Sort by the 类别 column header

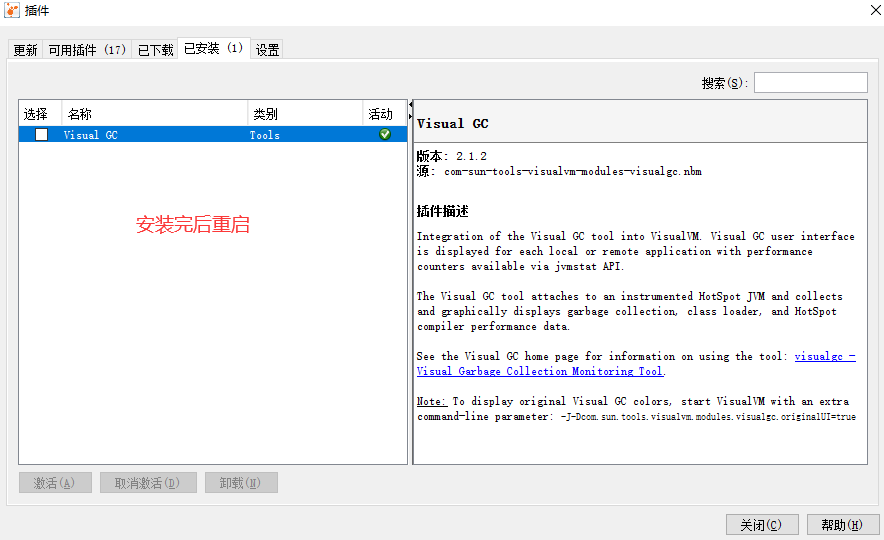[x=305, y=114]
